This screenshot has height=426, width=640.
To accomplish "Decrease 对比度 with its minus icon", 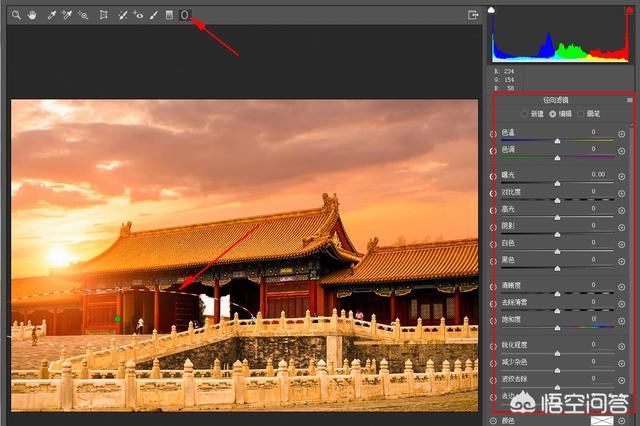I will (493, 193).
